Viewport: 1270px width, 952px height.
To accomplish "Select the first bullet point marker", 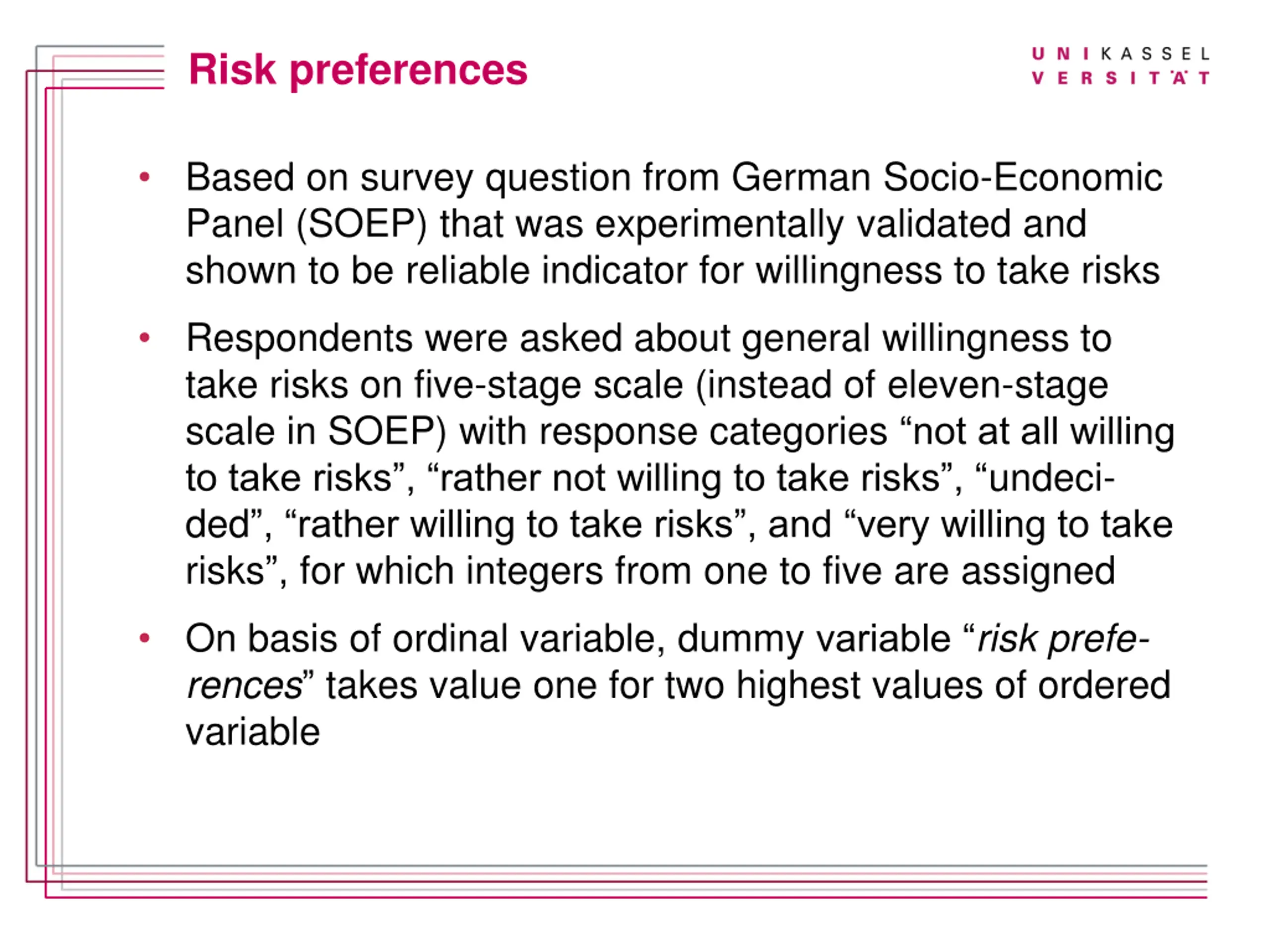I will coord(145,177).
